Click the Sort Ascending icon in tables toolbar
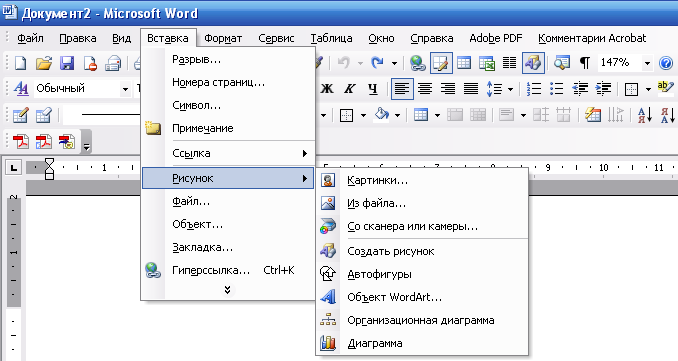The image size is (678, 361). click(645, 115)
